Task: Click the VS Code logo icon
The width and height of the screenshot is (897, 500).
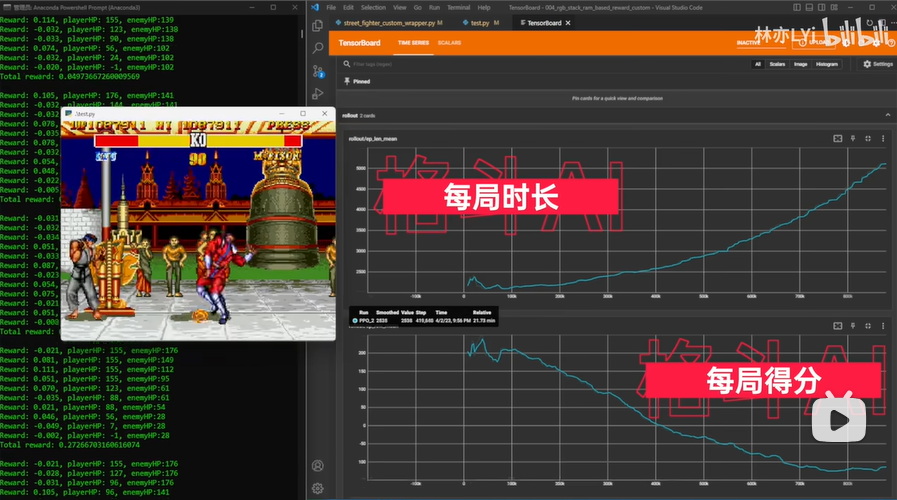Action: click(315, 7)
